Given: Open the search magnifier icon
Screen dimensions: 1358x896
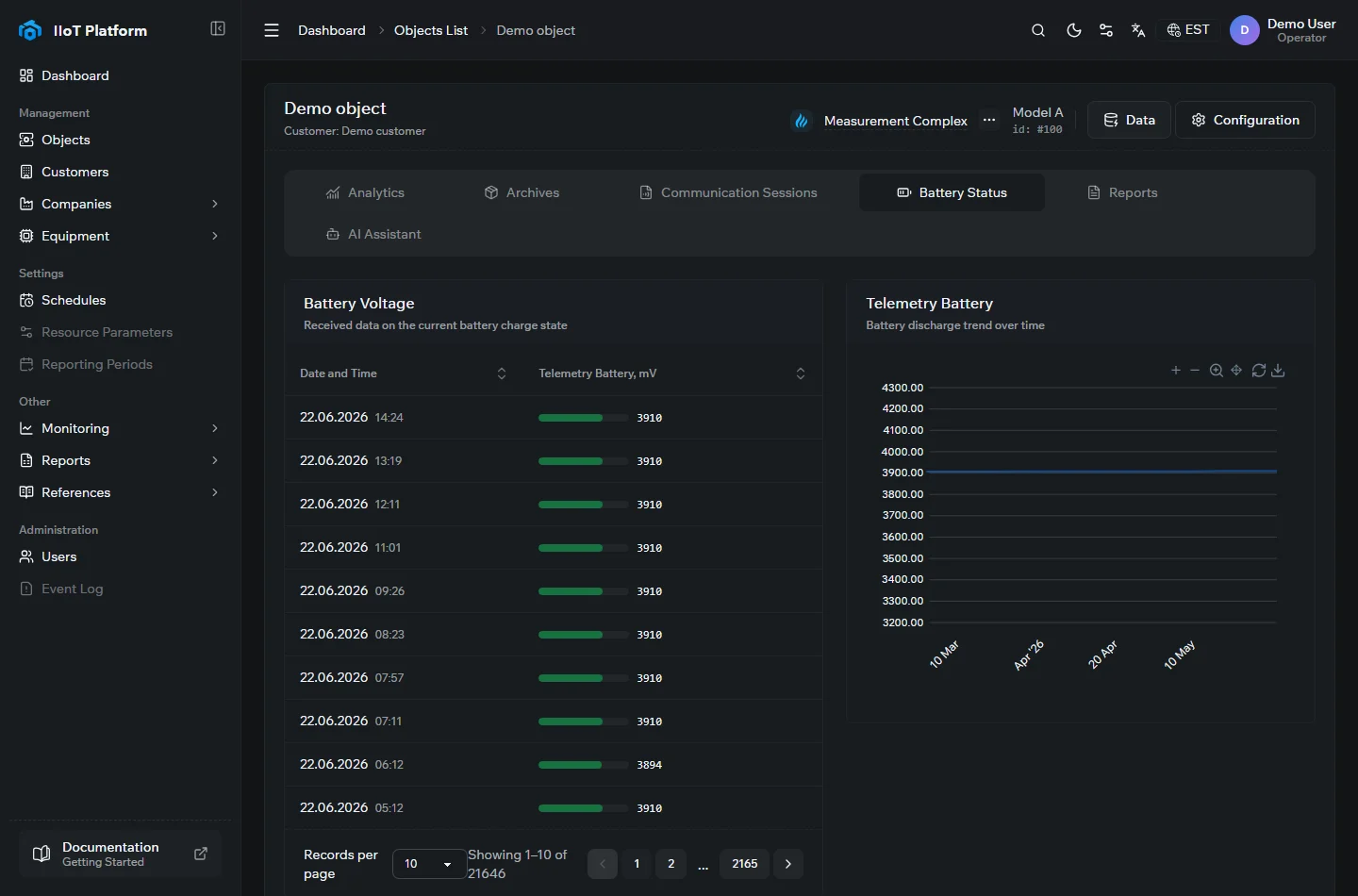Looking at the screenshot, I should pos(1038,30).
